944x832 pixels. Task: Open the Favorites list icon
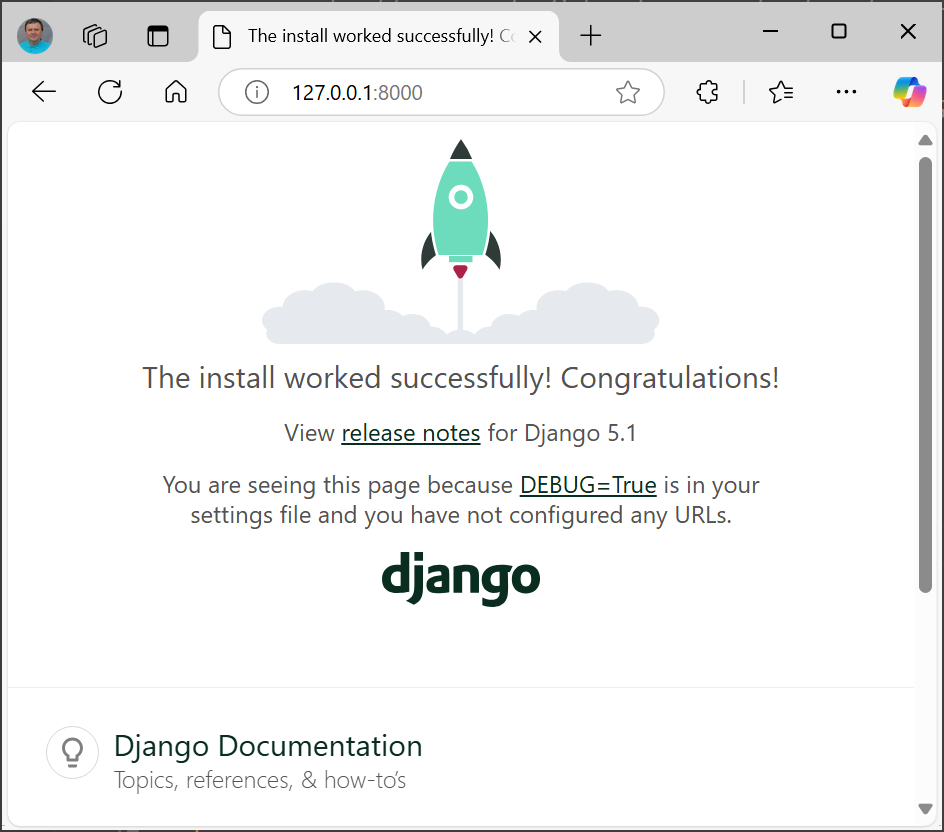pos(781,93)
